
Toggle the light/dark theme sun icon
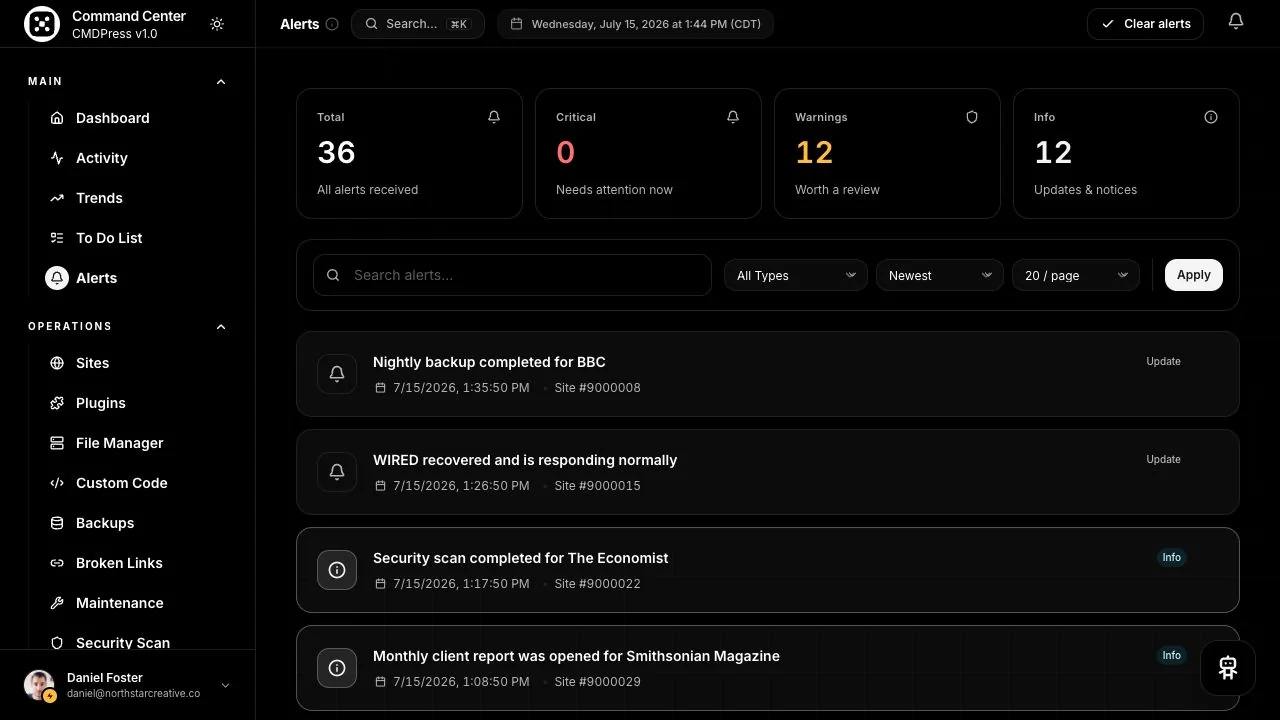(x=217, y=24)
